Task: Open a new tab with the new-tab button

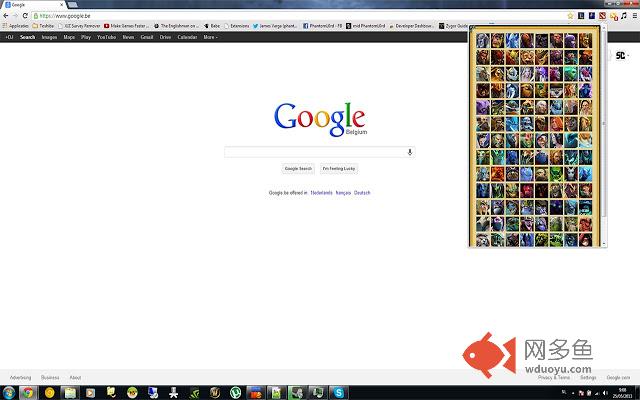Action: coord(73,4)
